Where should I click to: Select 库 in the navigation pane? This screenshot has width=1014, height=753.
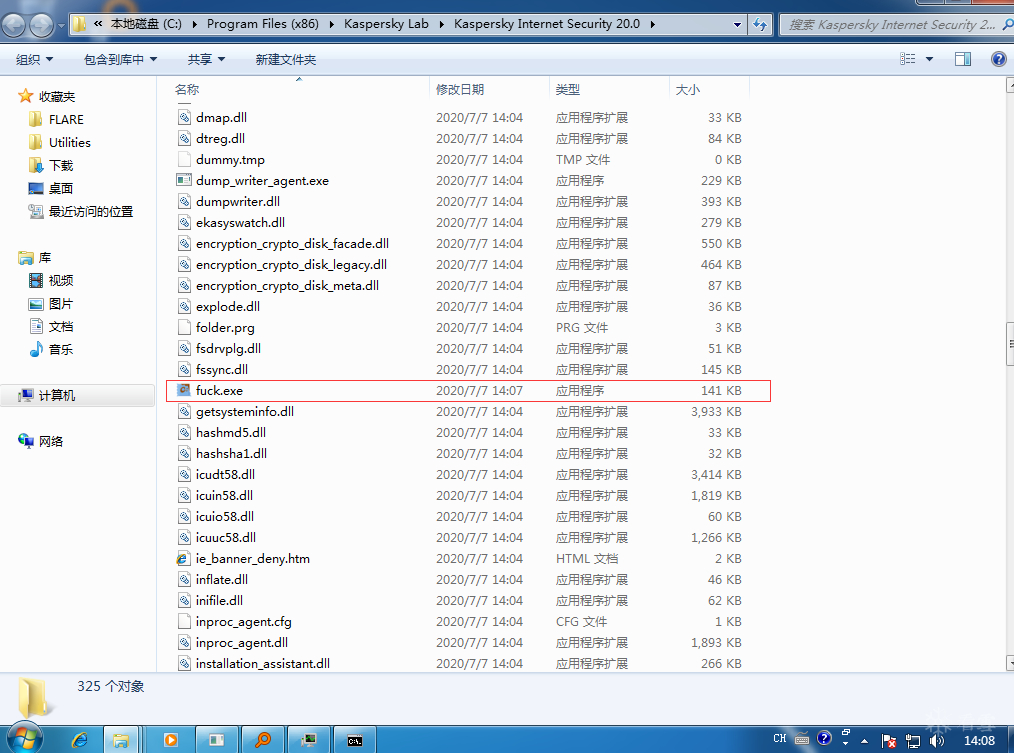click(45, 257)
